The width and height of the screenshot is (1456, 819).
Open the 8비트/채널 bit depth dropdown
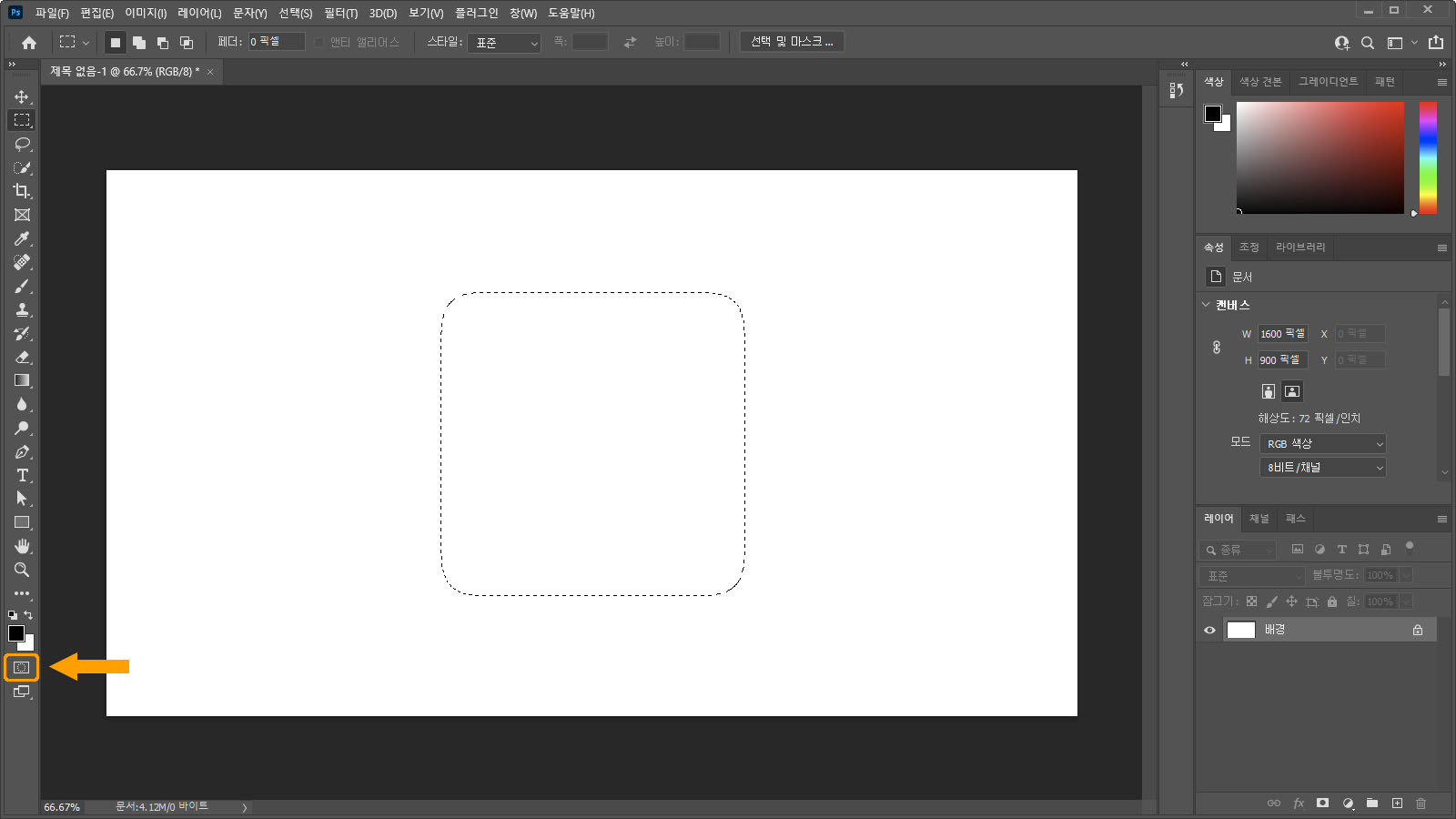(1322, 467)
